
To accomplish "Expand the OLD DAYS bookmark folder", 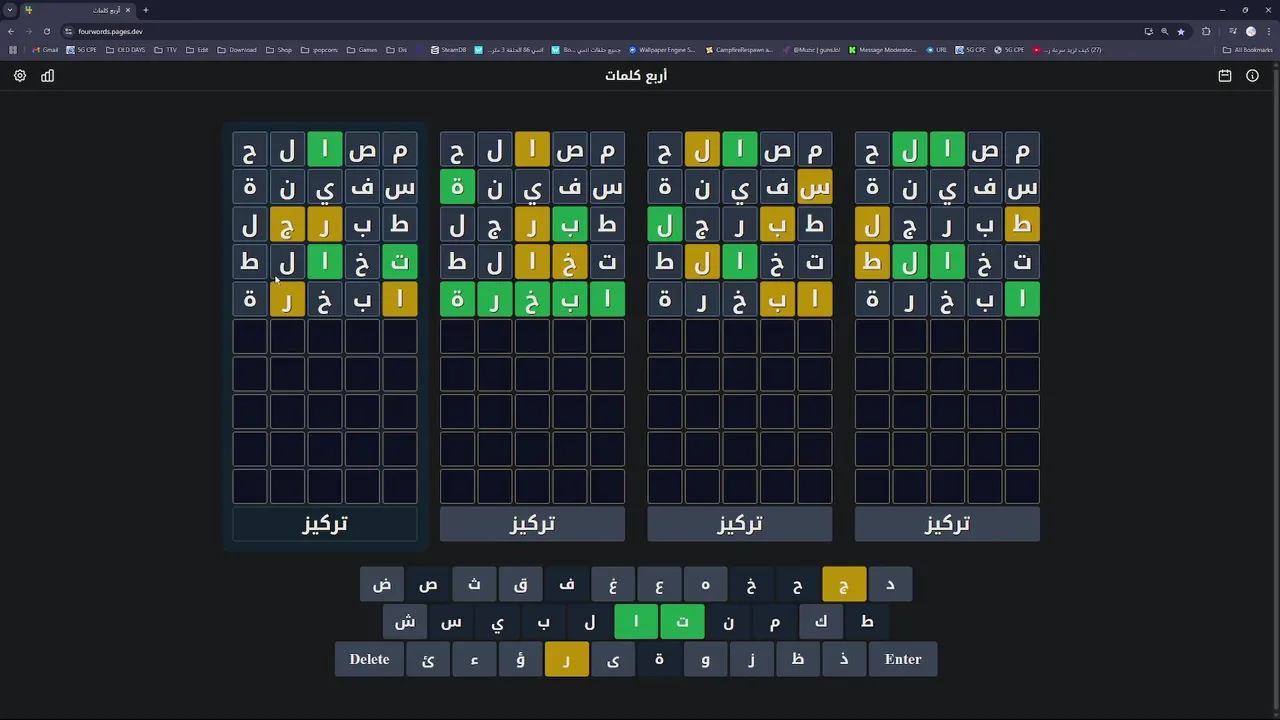I will (x=125, y=50).
